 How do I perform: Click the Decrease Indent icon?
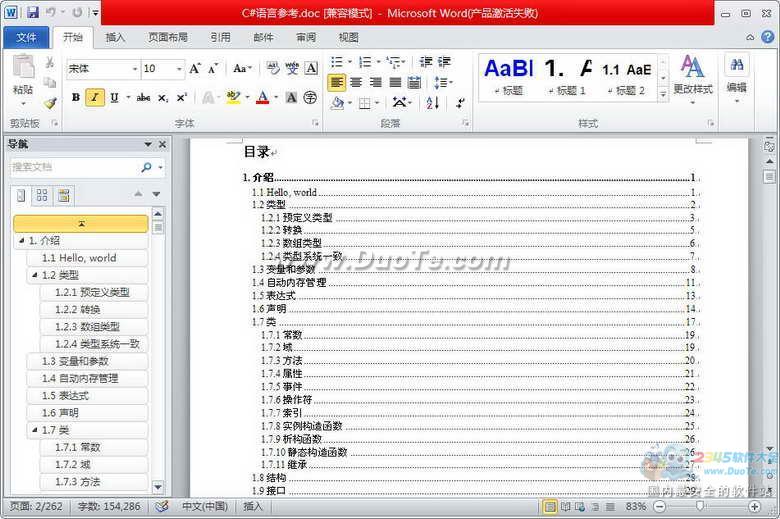click(x=425, y=62)
